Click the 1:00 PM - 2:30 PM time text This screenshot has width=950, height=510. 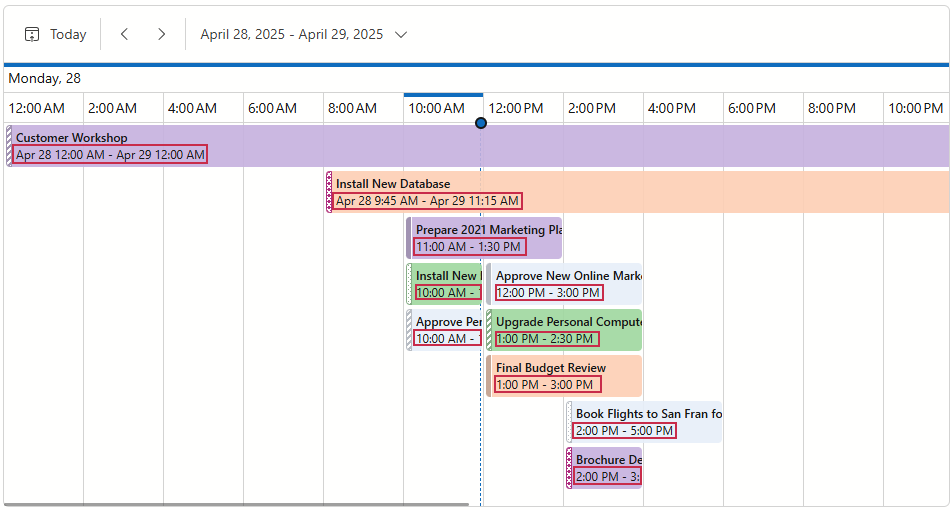(546, 339)
